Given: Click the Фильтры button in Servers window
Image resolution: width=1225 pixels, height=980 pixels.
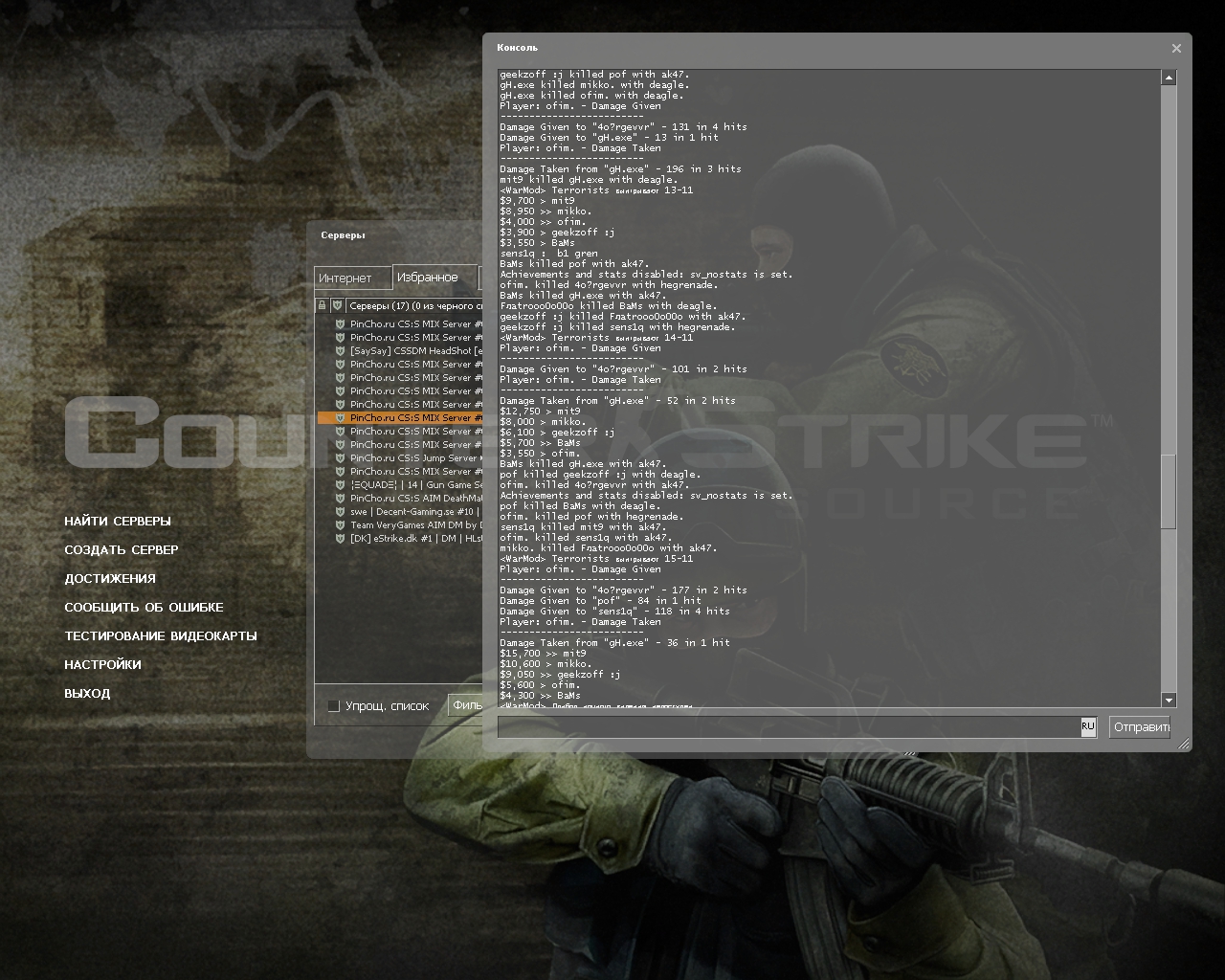Looking at the screenshot, I should point(466,705).
